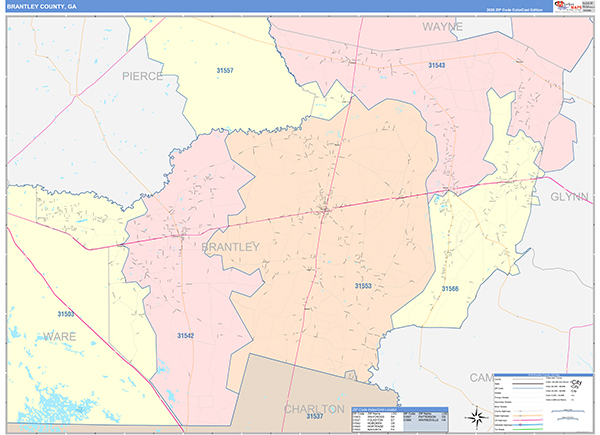Click ZIP code label 31542

[185, 336]
